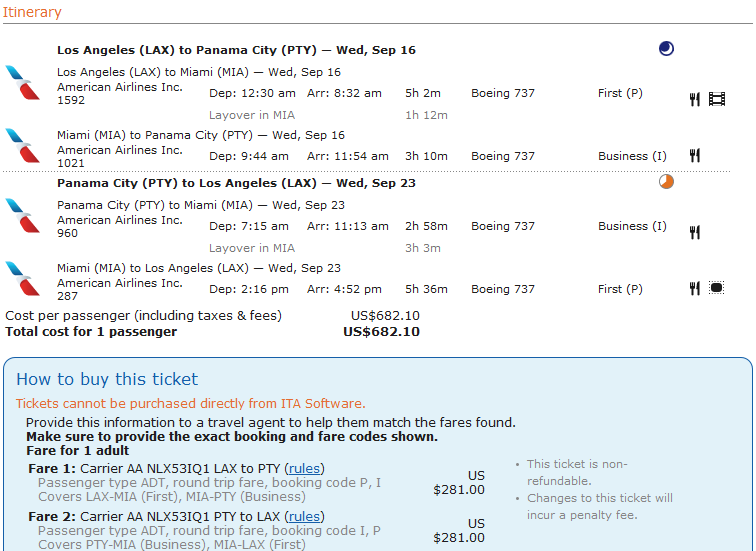
Task: Click the American Airlines logo beside flight 1592
Action: coord(23,83)
